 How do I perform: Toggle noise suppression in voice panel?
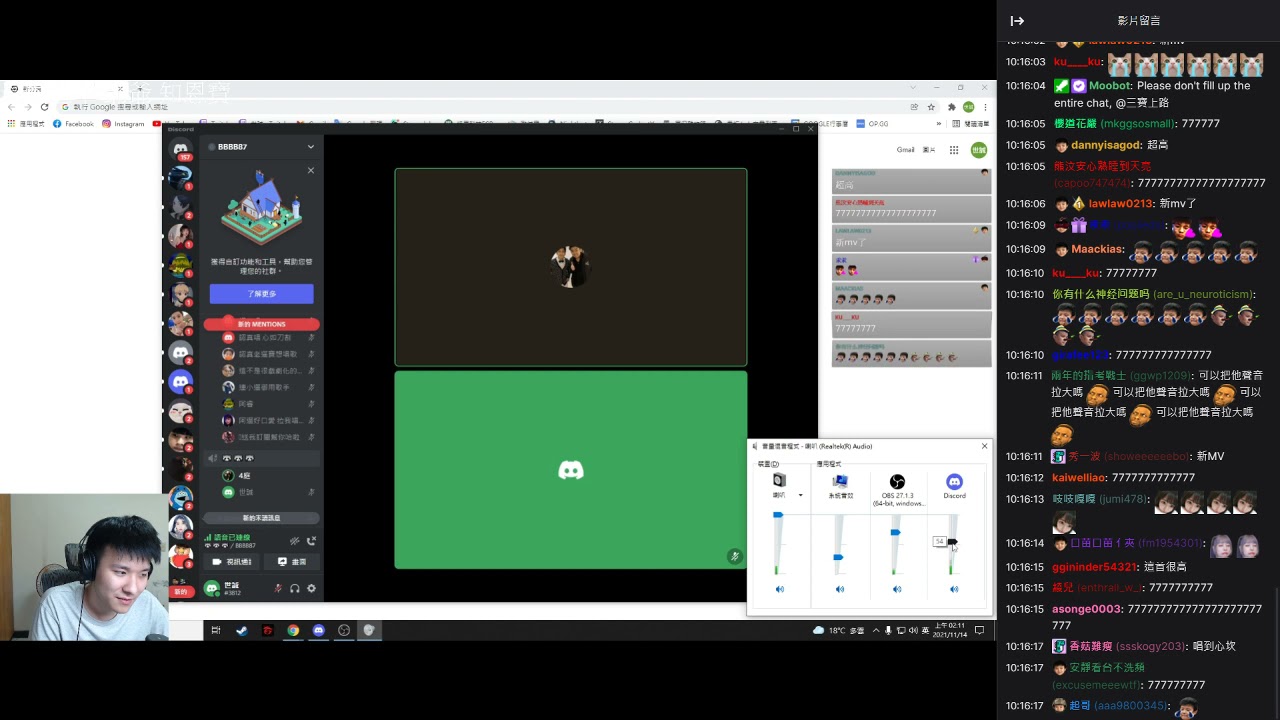(x=294, y=541)
